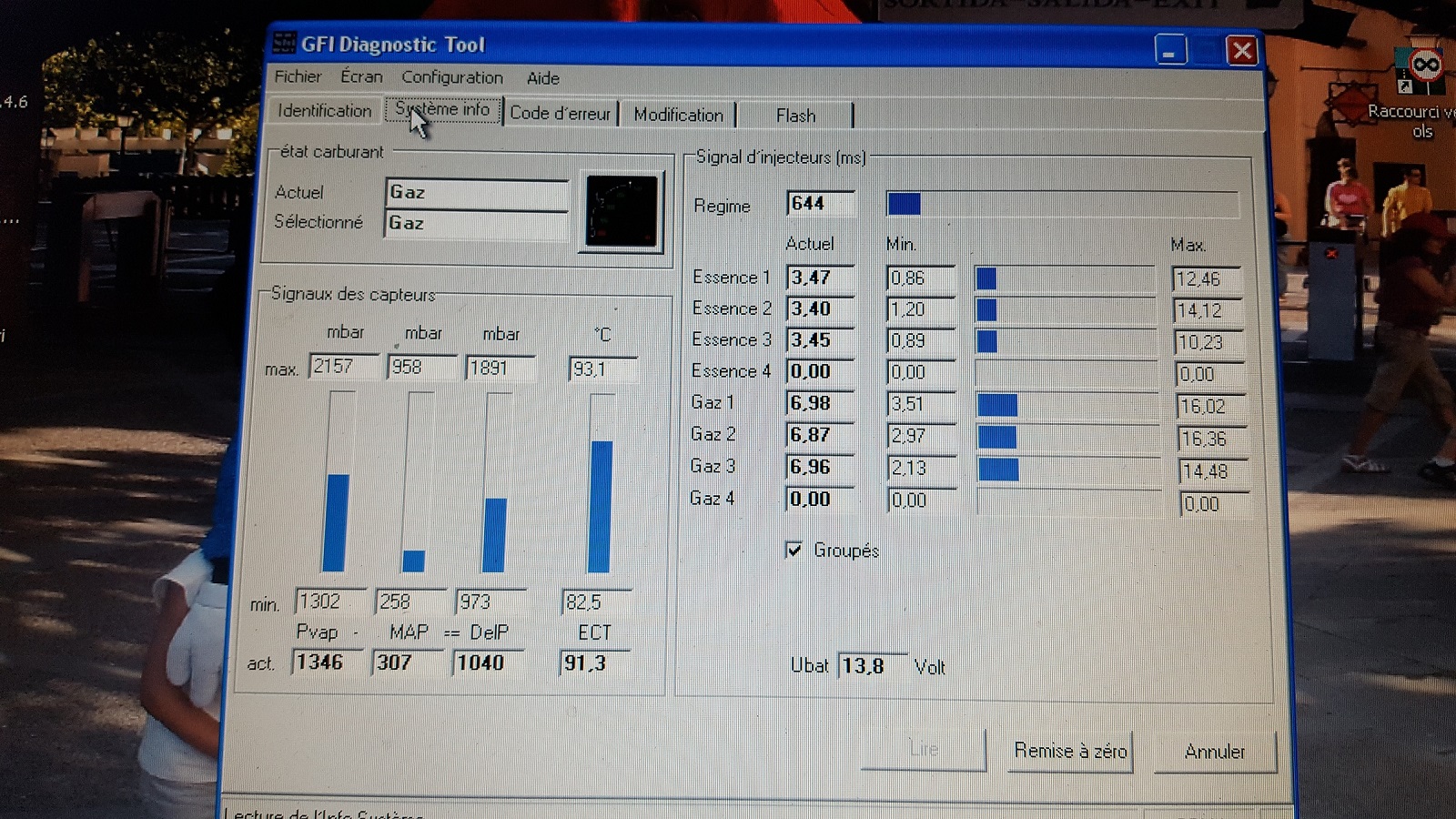Toggle the Groupés checkbox
The height and width of the screenshot is (819, 1456).
click(x=794, y=550)
